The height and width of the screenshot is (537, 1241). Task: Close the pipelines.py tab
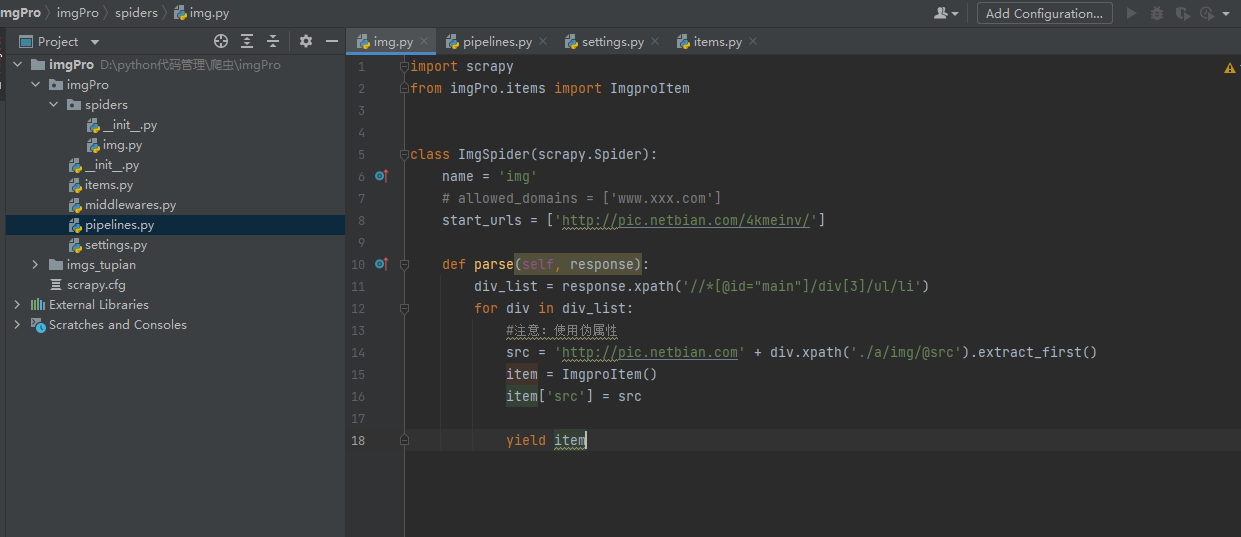point(543,42)
